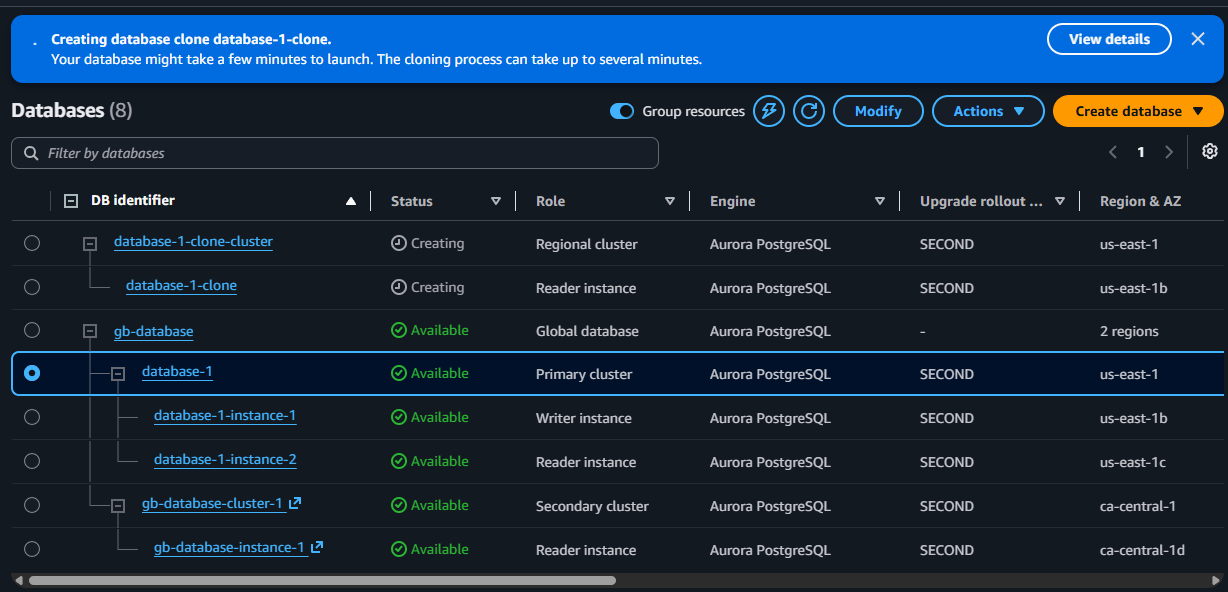
Task: Click Available check icon for database-1
Action: pyautogui.click(x=398, y=373)
